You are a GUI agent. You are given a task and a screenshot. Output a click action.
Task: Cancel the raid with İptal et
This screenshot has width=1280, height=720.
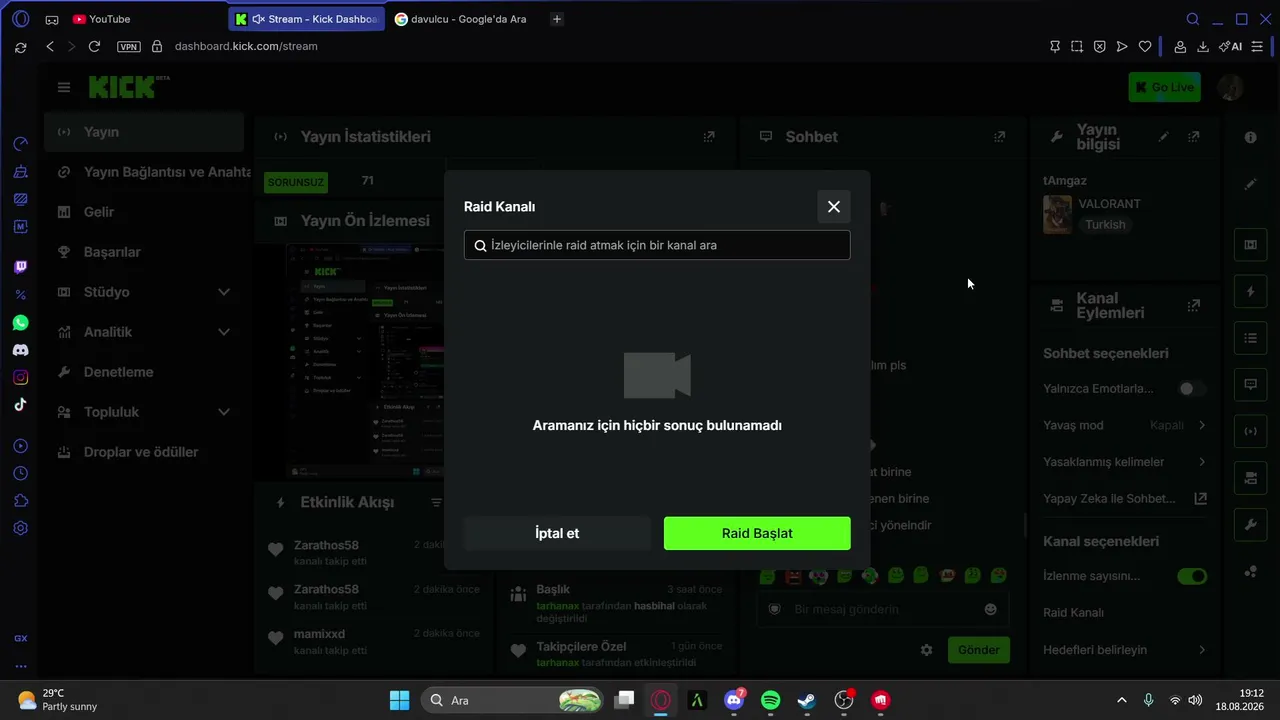[x=557, y=533]
